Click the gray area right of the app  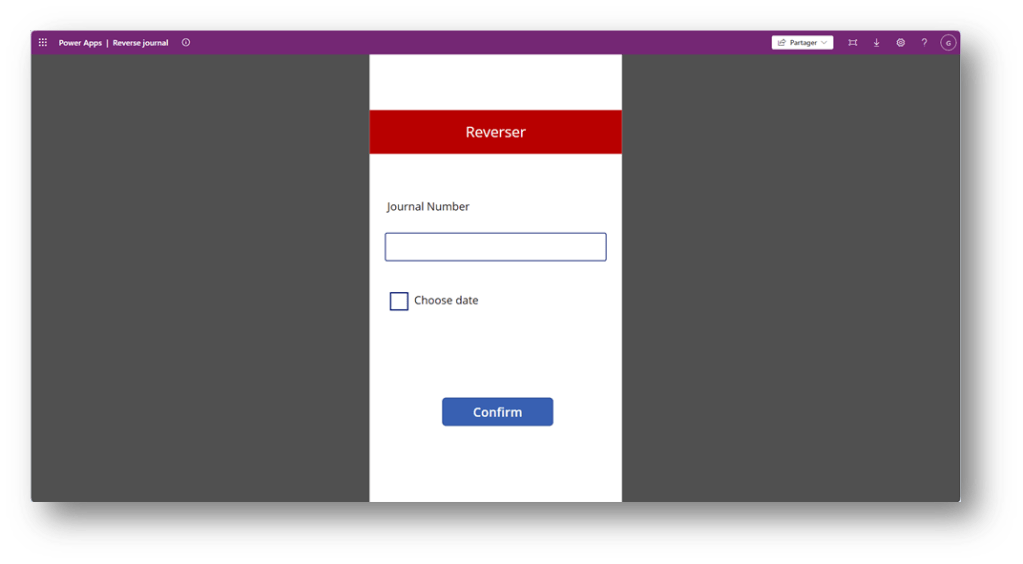[x=790, y=280]
